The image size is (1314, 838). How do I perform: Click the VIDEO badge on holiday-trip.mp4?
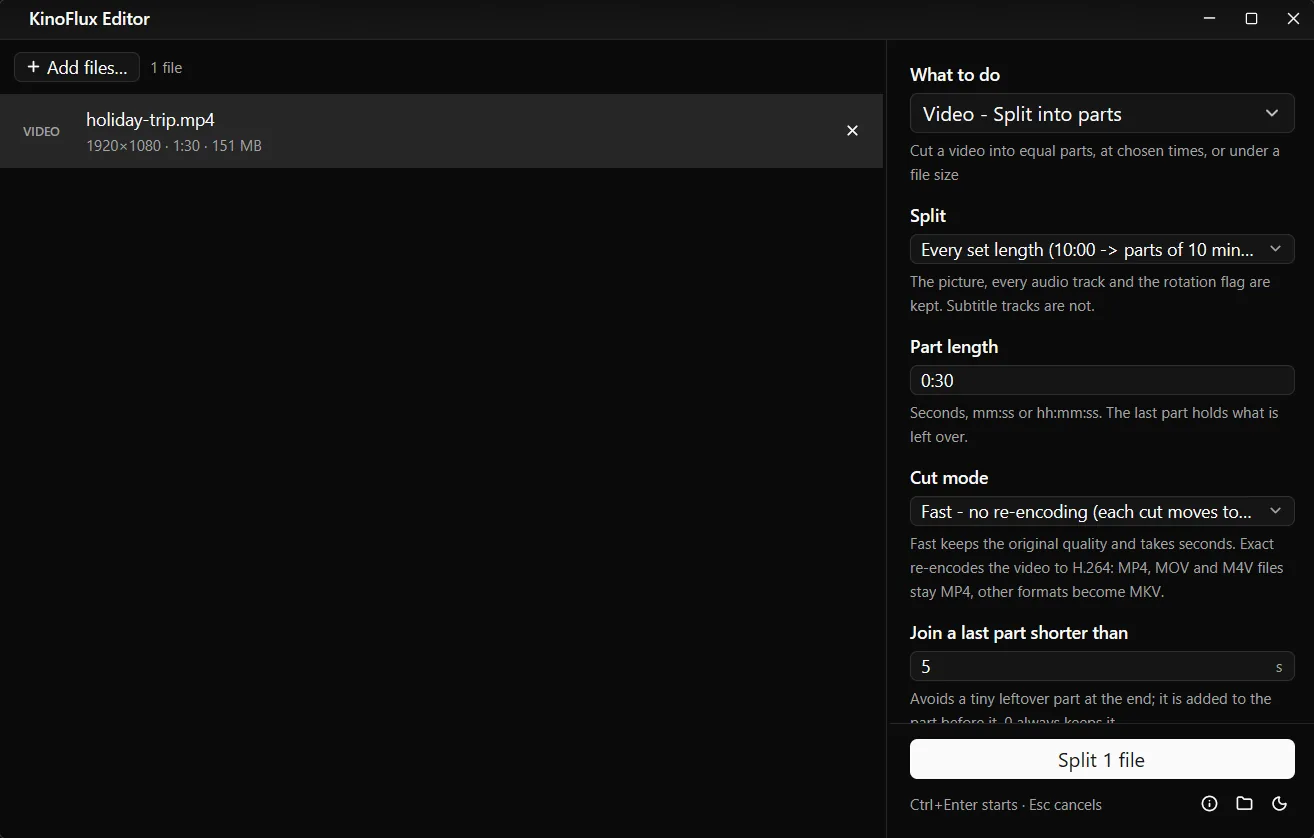pos(41,131)
